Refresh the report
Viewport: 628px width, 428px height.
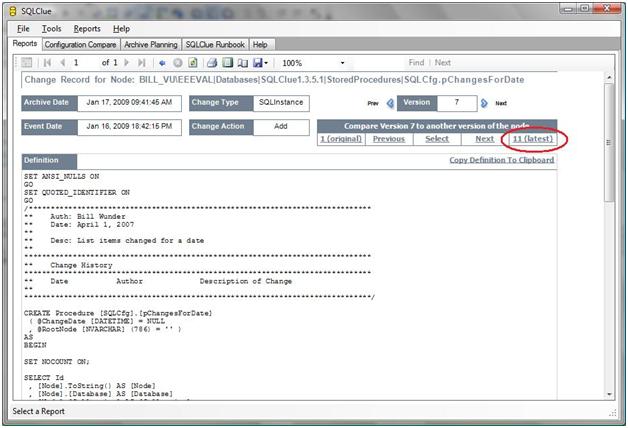tap(193, 63)
